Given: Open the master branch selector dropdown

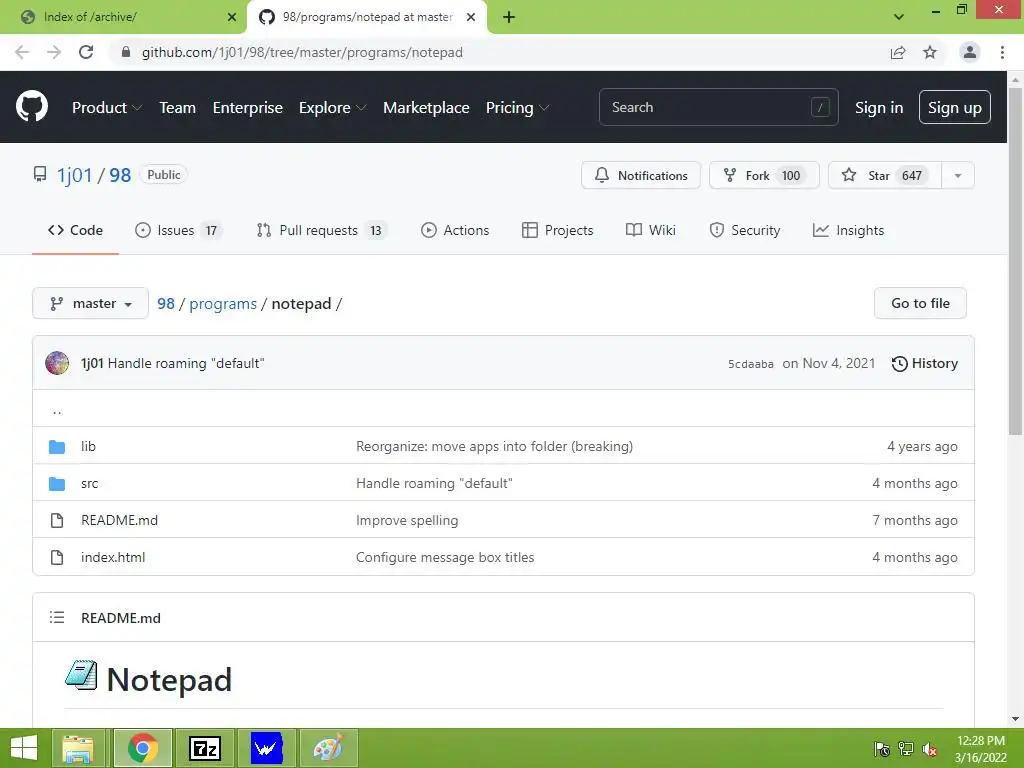Looking at the screenshot, I should [x=90, y=303].
